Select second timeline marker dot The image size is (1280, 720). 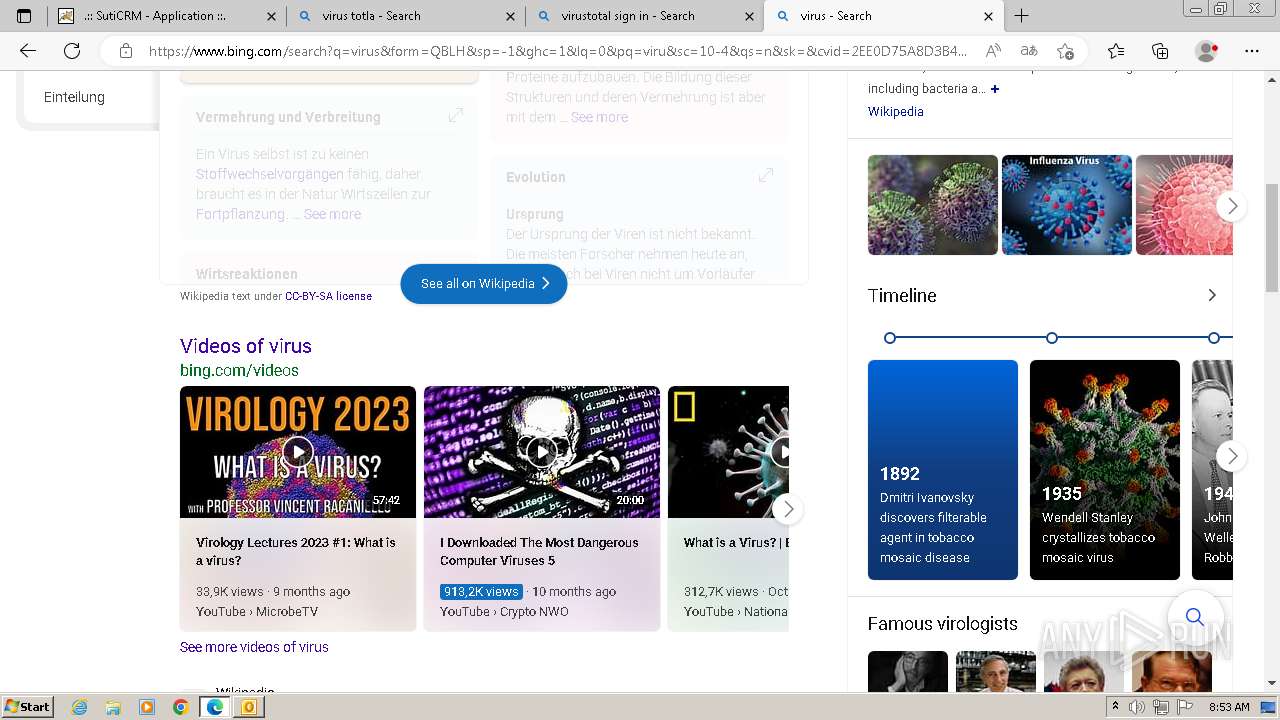[x=1052, y=338]
